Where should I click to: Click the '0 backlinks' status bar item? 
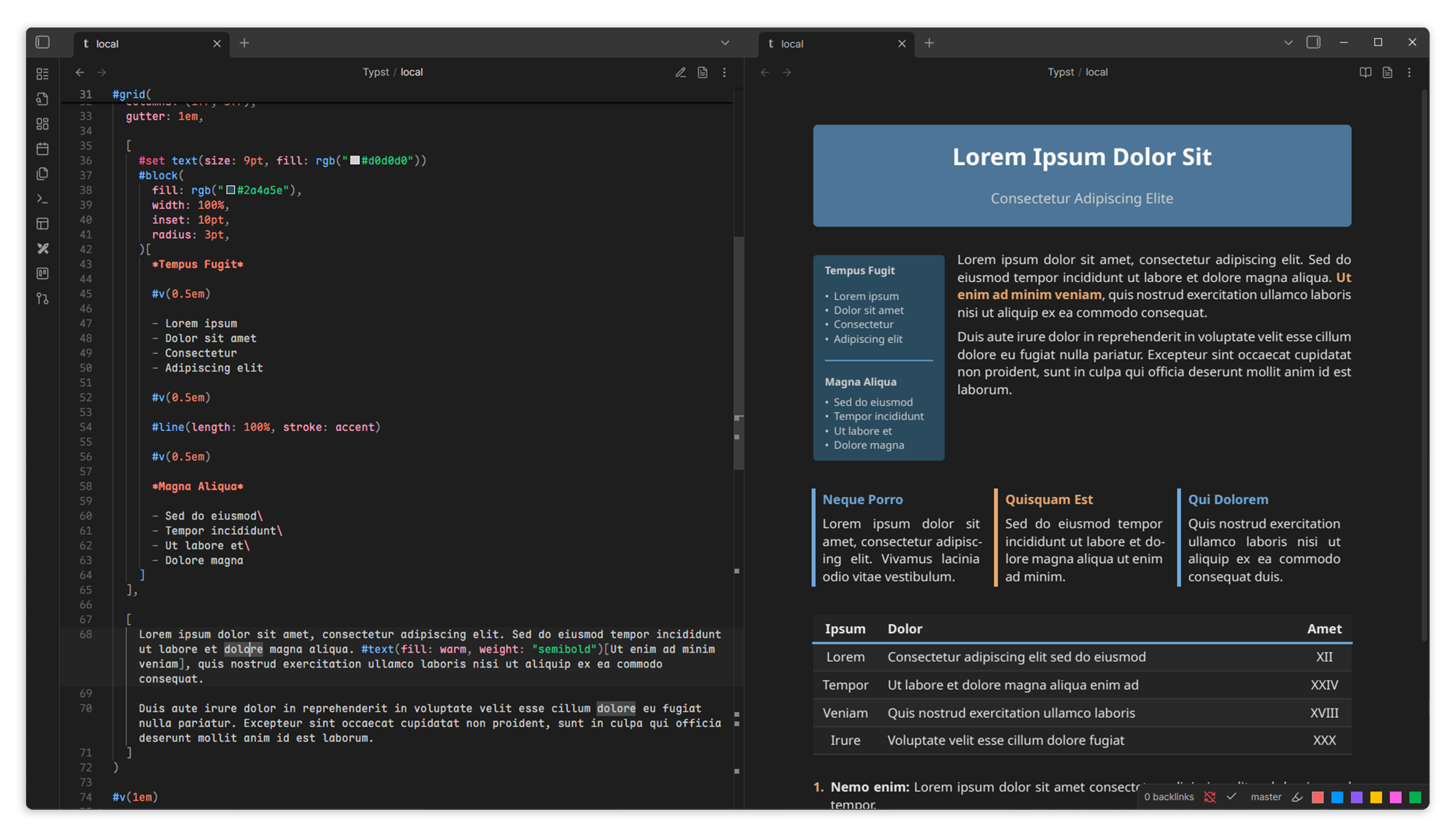(1169, 797)
